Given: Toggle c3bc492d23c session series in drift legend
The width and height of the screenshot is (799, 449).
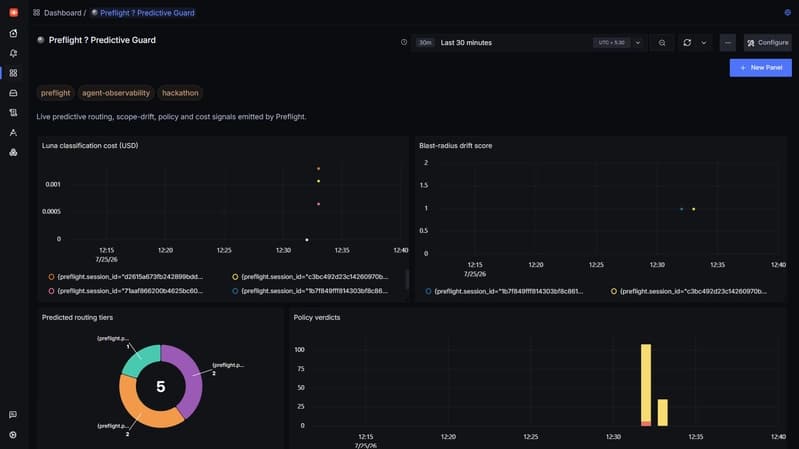Looking at the screenshot, I should [x=688, y=292].
